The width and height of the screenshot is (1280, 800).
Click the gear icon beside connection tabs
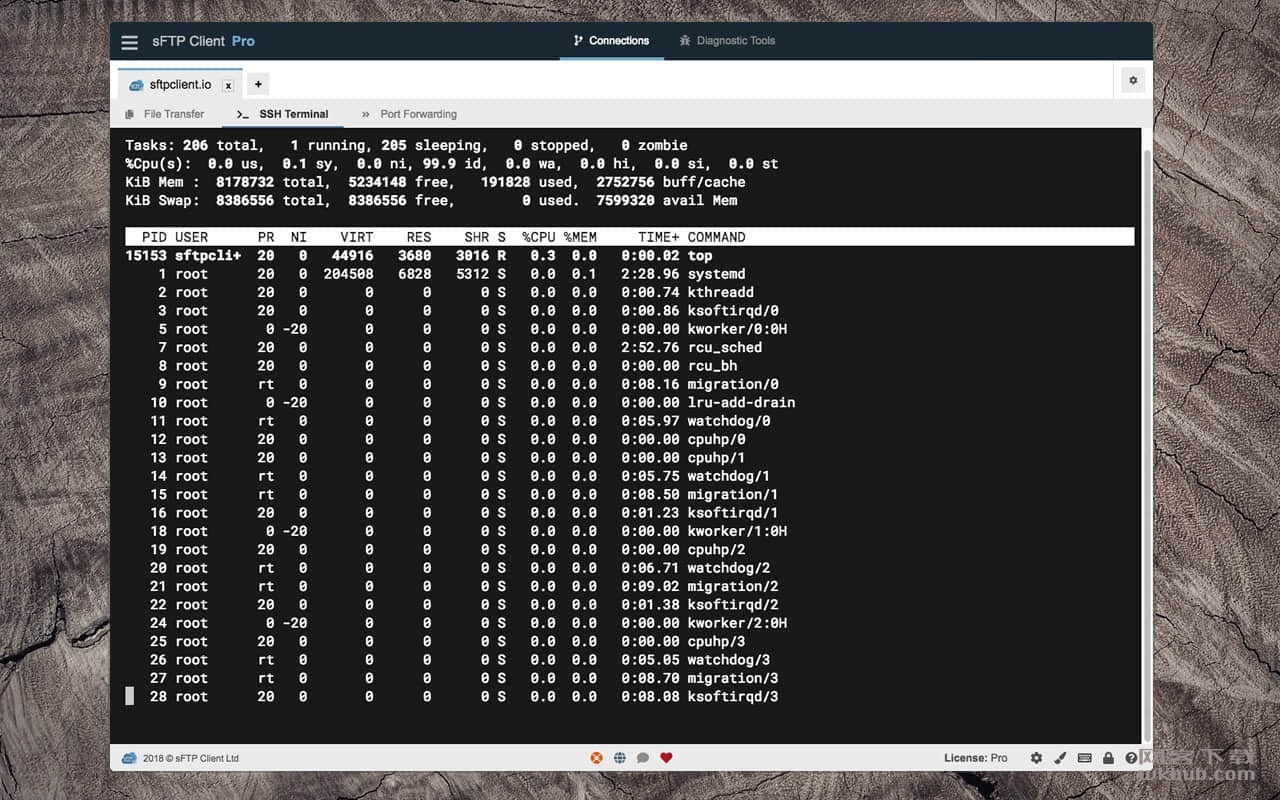pos(1133,80)
